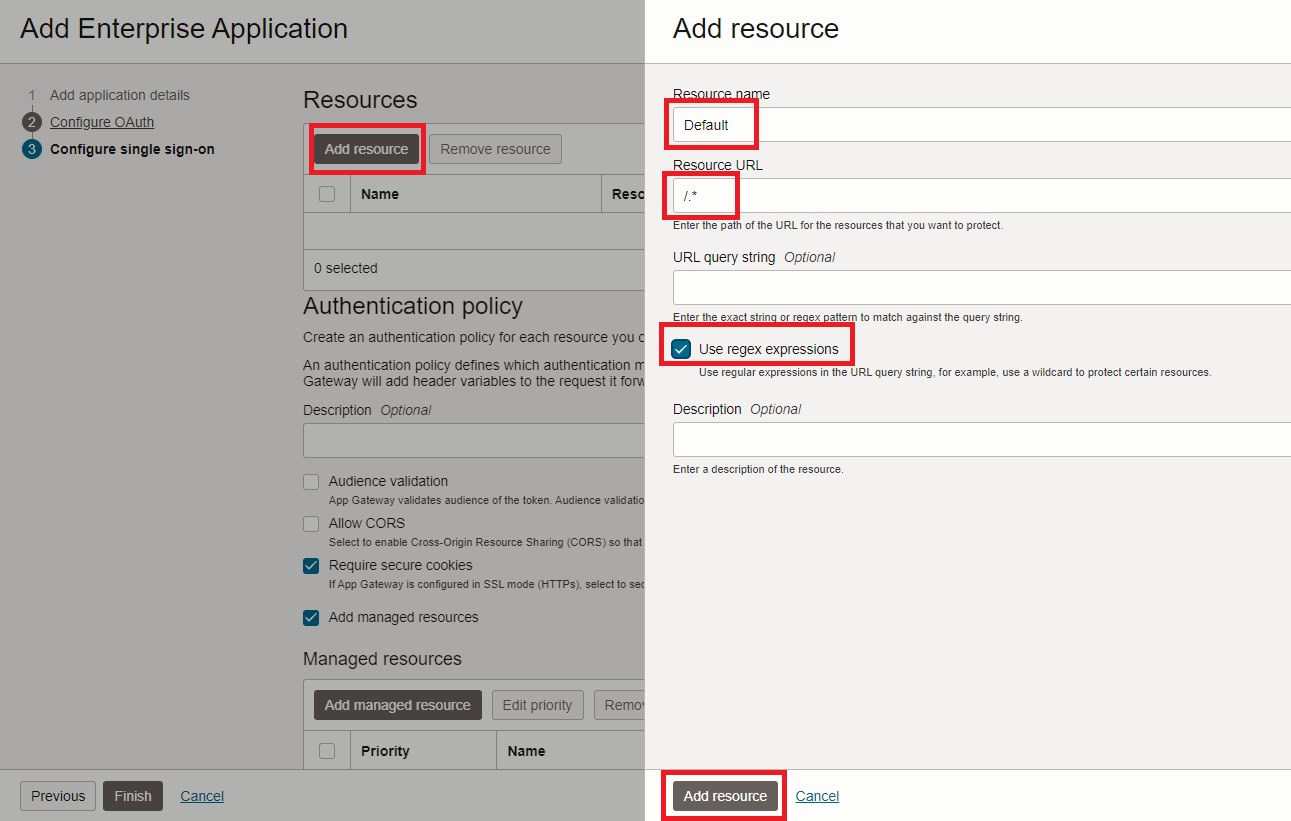Cancel the Add resource panel

pyautogui.click(x=817, y=796)
